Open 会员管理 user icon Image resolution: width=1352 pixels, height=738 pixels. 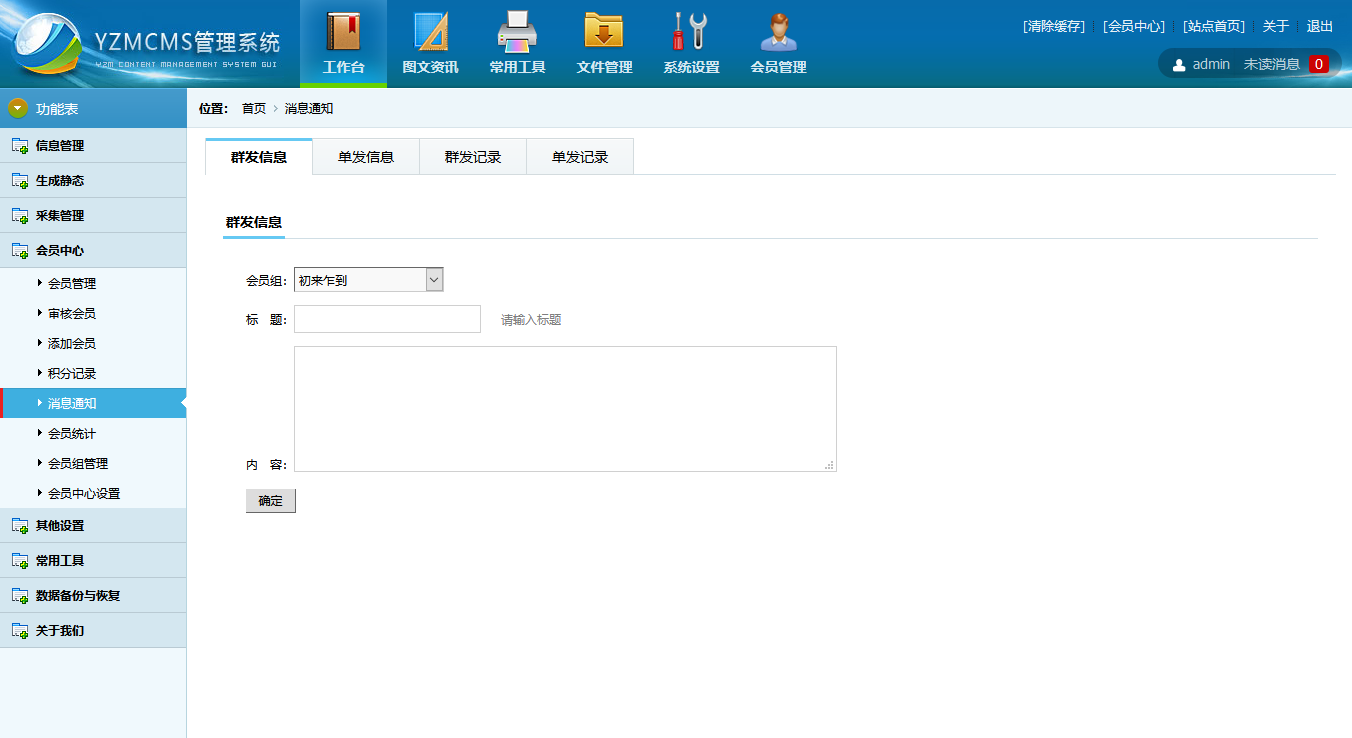778,32
